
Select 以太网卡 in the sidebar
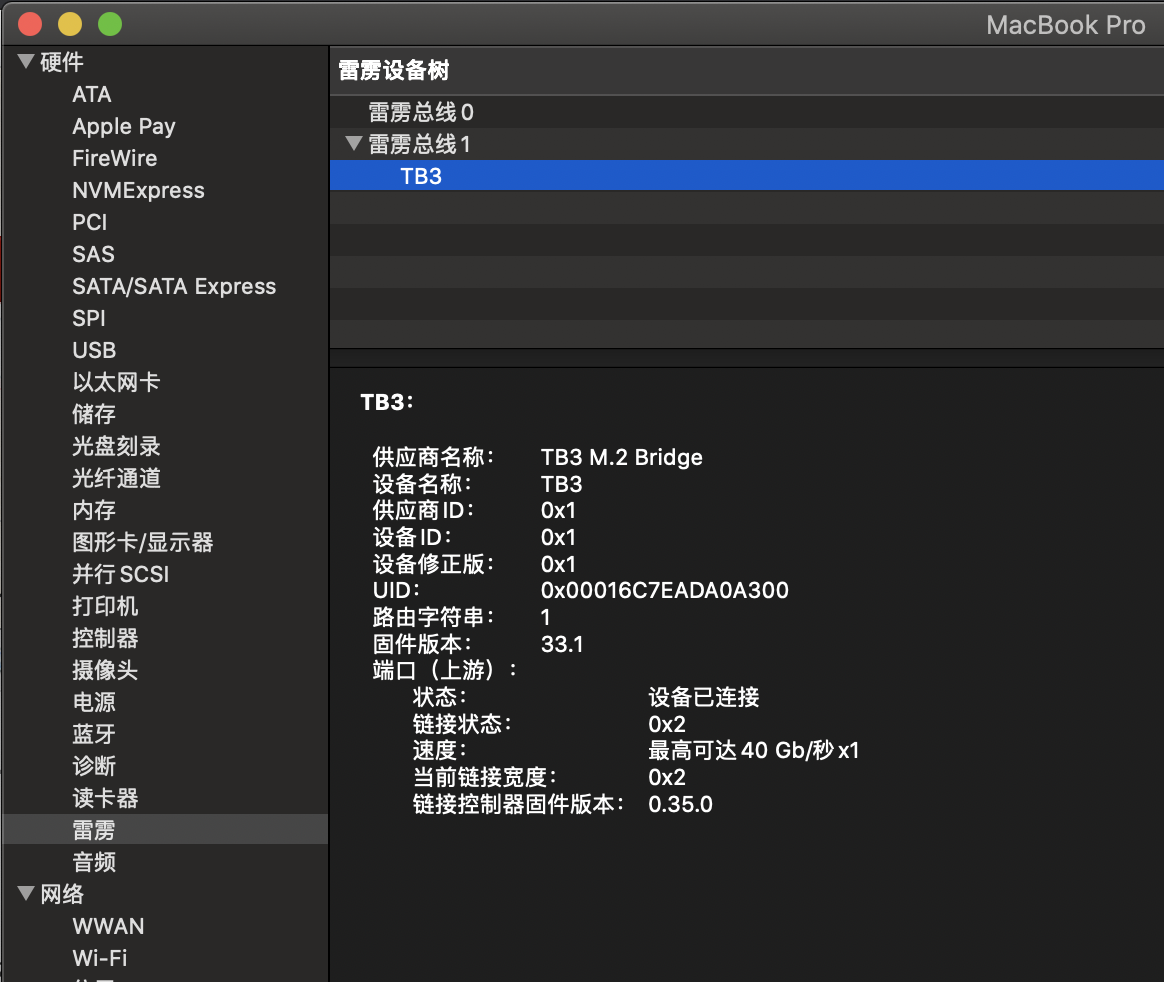pos(116,382)
